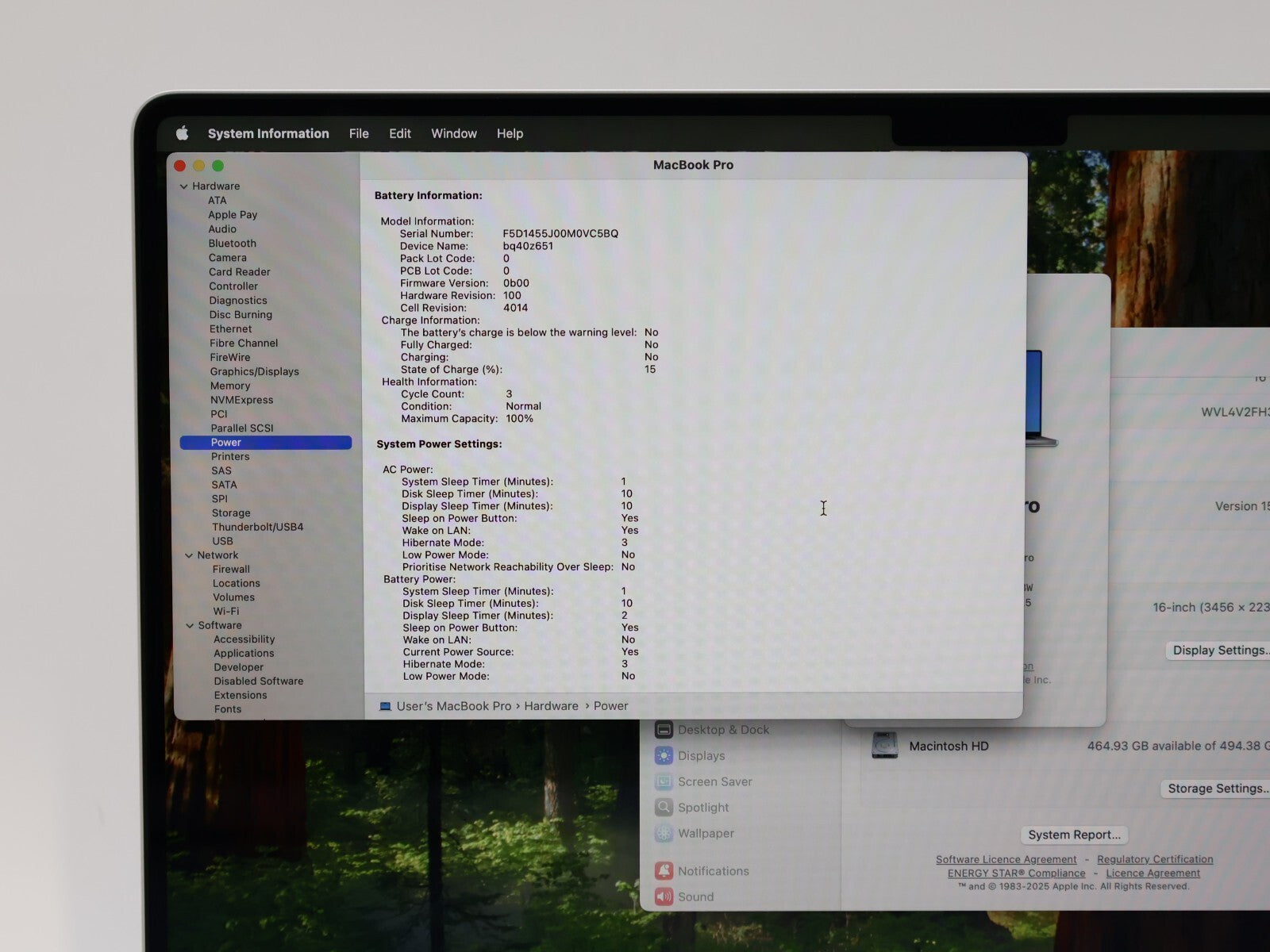Select Diagnostics in the sidebar
The image size is (1270, 952).
click(238, 300)
